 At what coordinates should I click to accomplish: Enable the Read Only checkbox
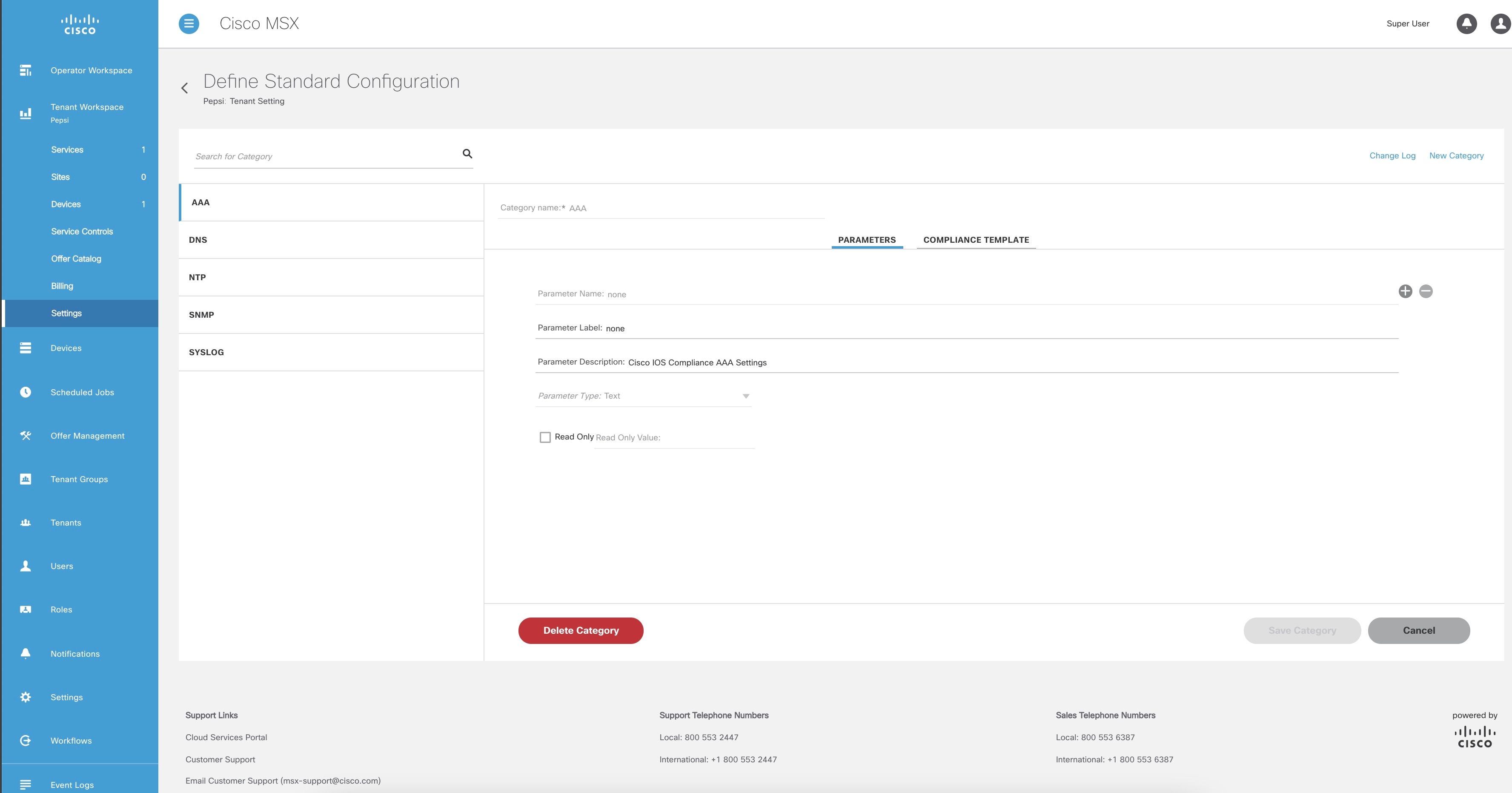(545, 437)
